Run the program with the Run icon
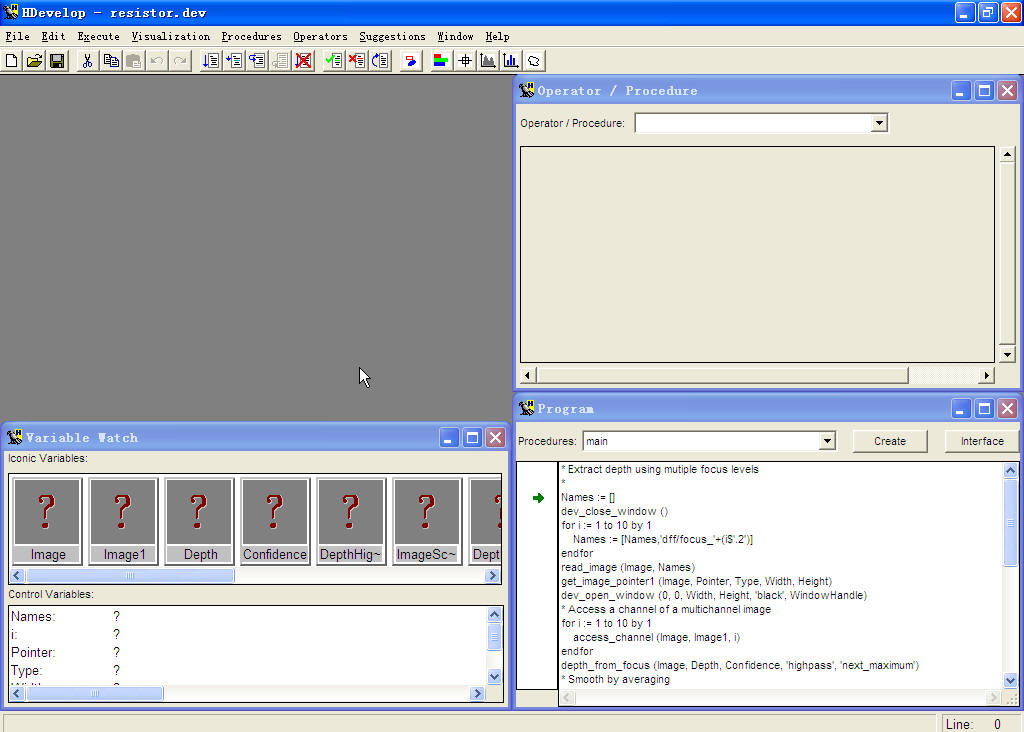Viewport: 1024px width, 732px height. tap(210, 61)
